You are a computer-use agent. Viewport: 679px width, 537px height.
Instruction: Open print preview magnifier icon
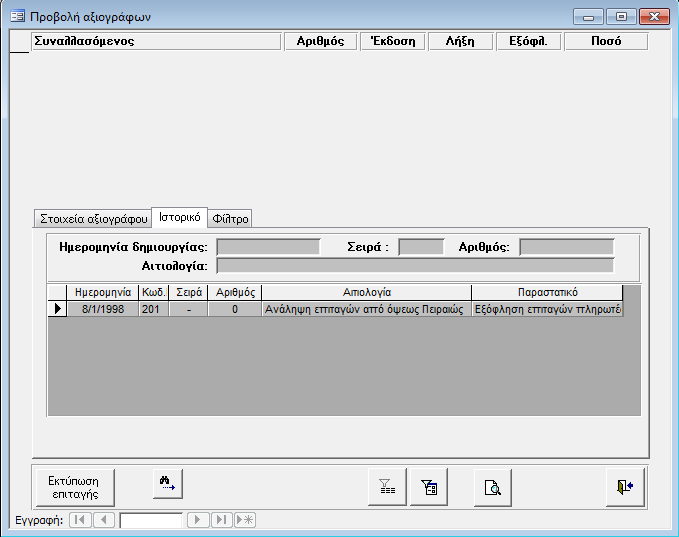[x=492, y=486]
